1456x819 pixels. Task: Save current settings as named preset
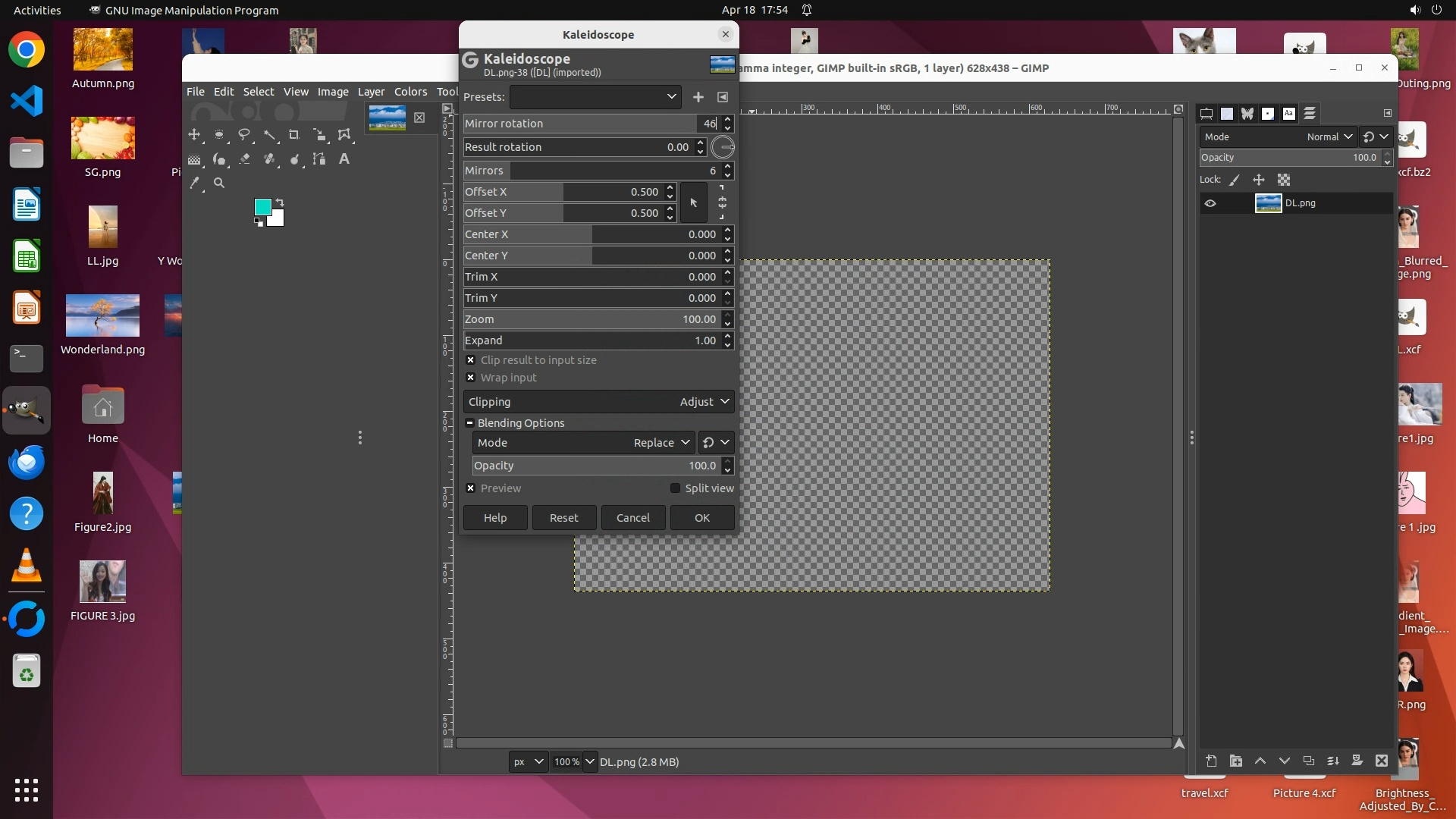click(x=698, y=97)
